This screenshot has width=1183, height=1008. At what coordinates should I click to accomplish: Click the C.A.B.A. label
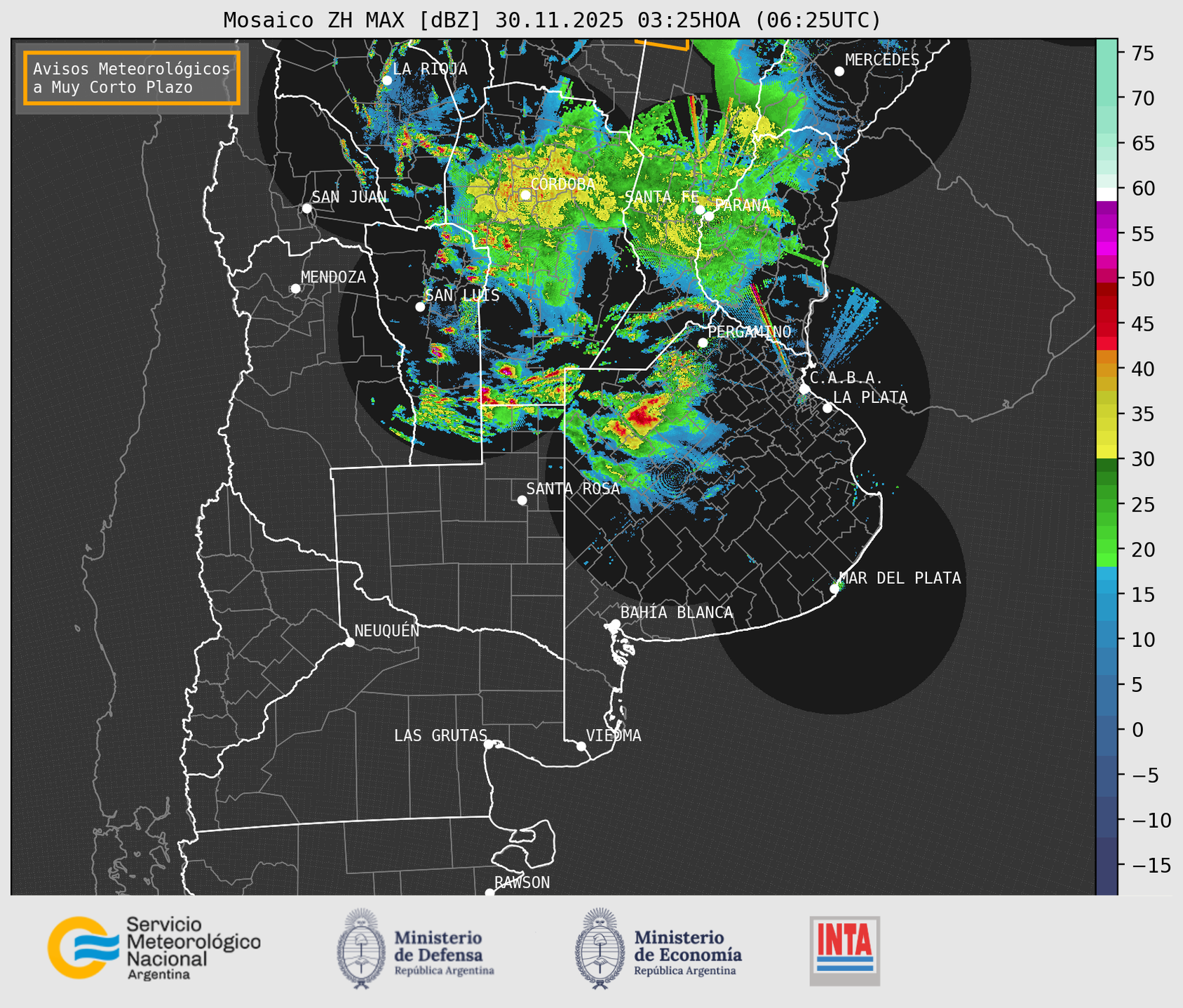846,378
